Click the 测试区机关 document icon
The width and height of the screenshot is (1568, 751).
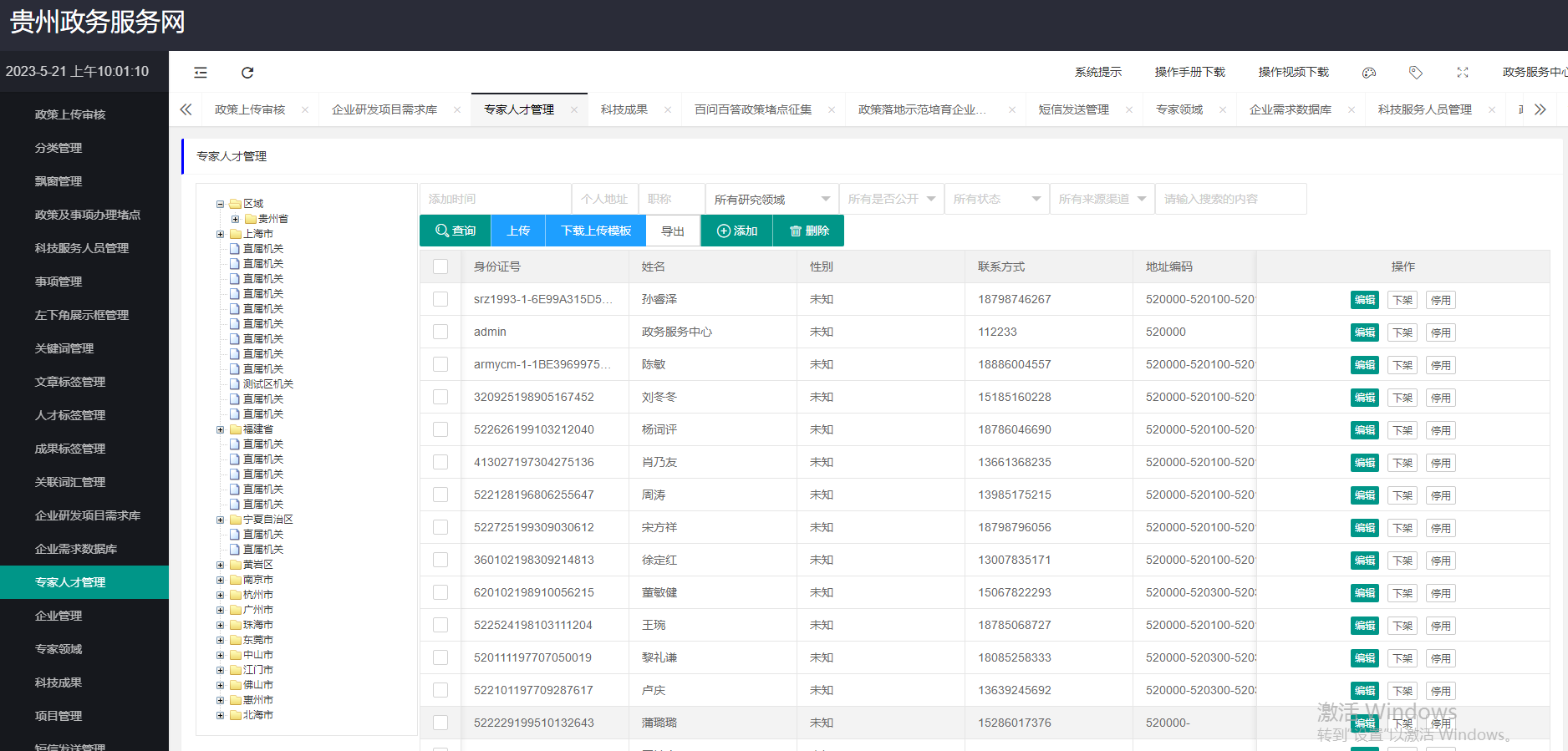[x=235, y=384]
